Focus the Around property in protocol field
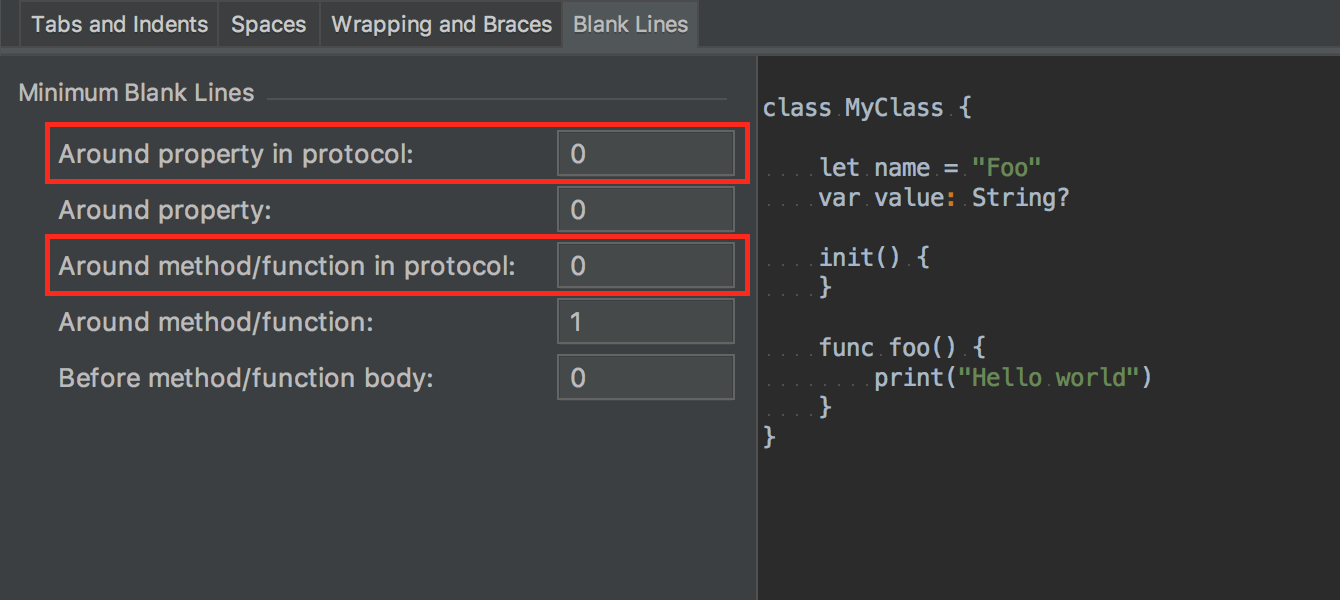Screen dimensions: 1340x600 click(645, 154)
